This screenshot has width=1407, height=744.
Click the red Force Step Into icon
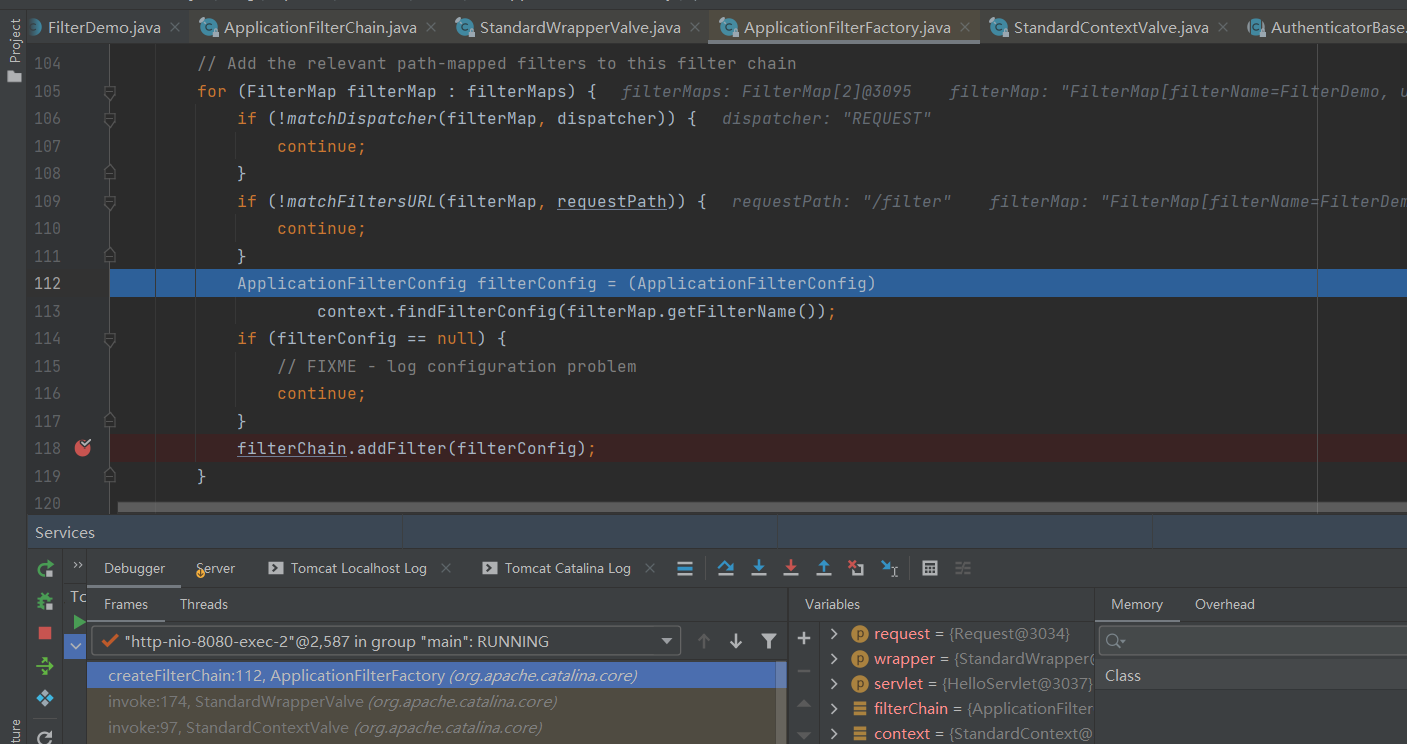point(791,568)
